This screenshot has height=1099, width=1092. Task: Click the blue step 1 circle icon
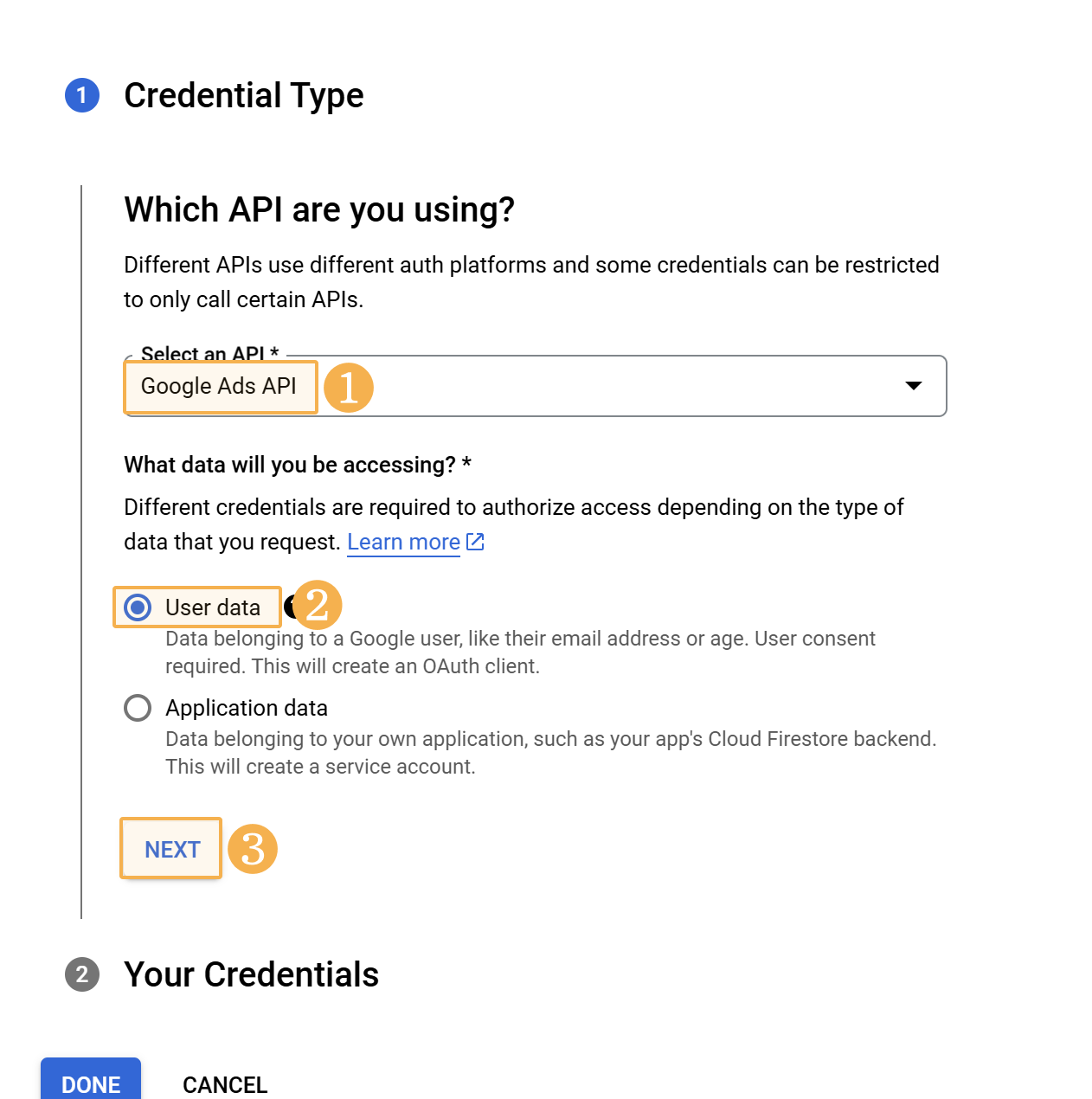(x=82, y=95)
